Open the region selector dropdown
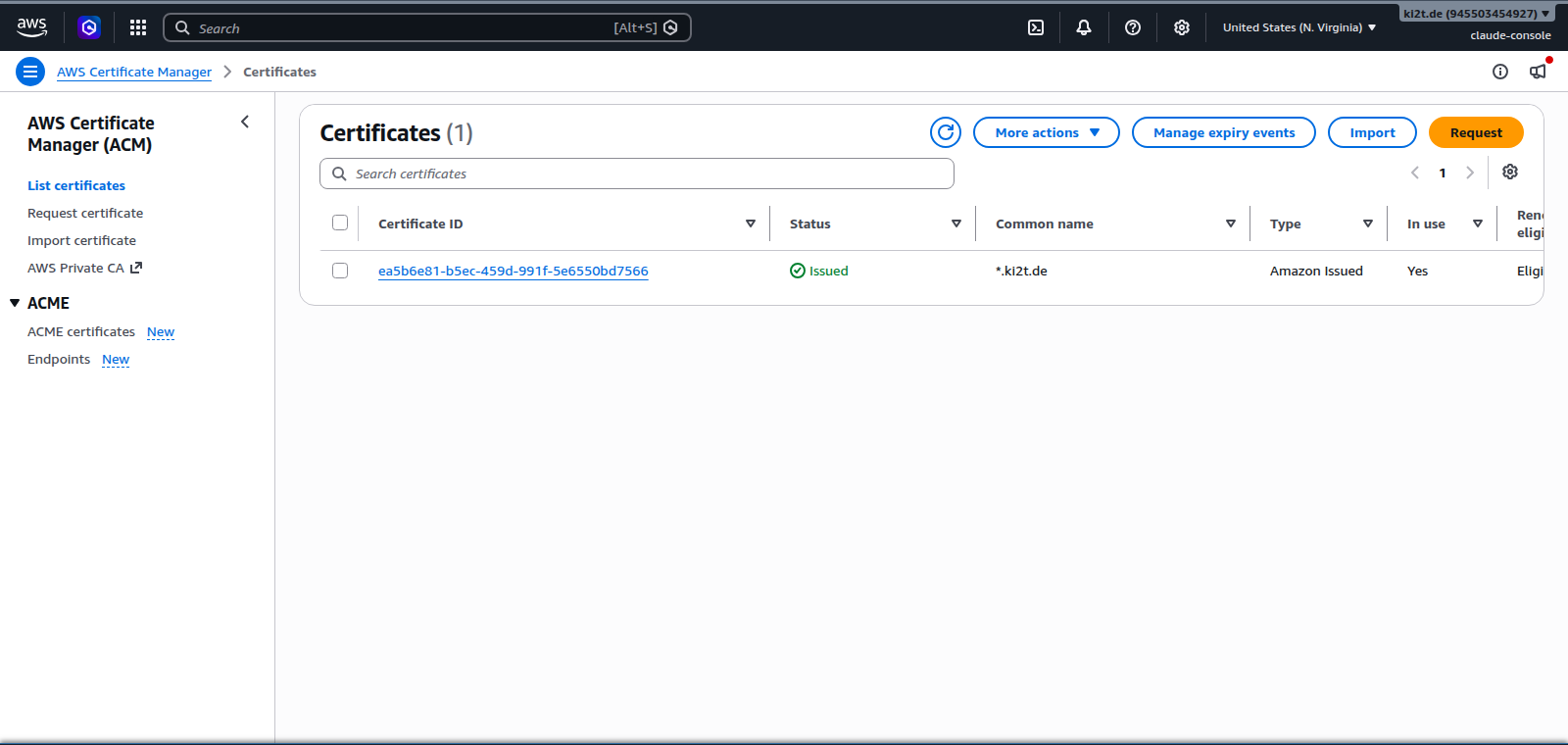This screenshot has width=1568, height=745. (x=1299, y=27)
